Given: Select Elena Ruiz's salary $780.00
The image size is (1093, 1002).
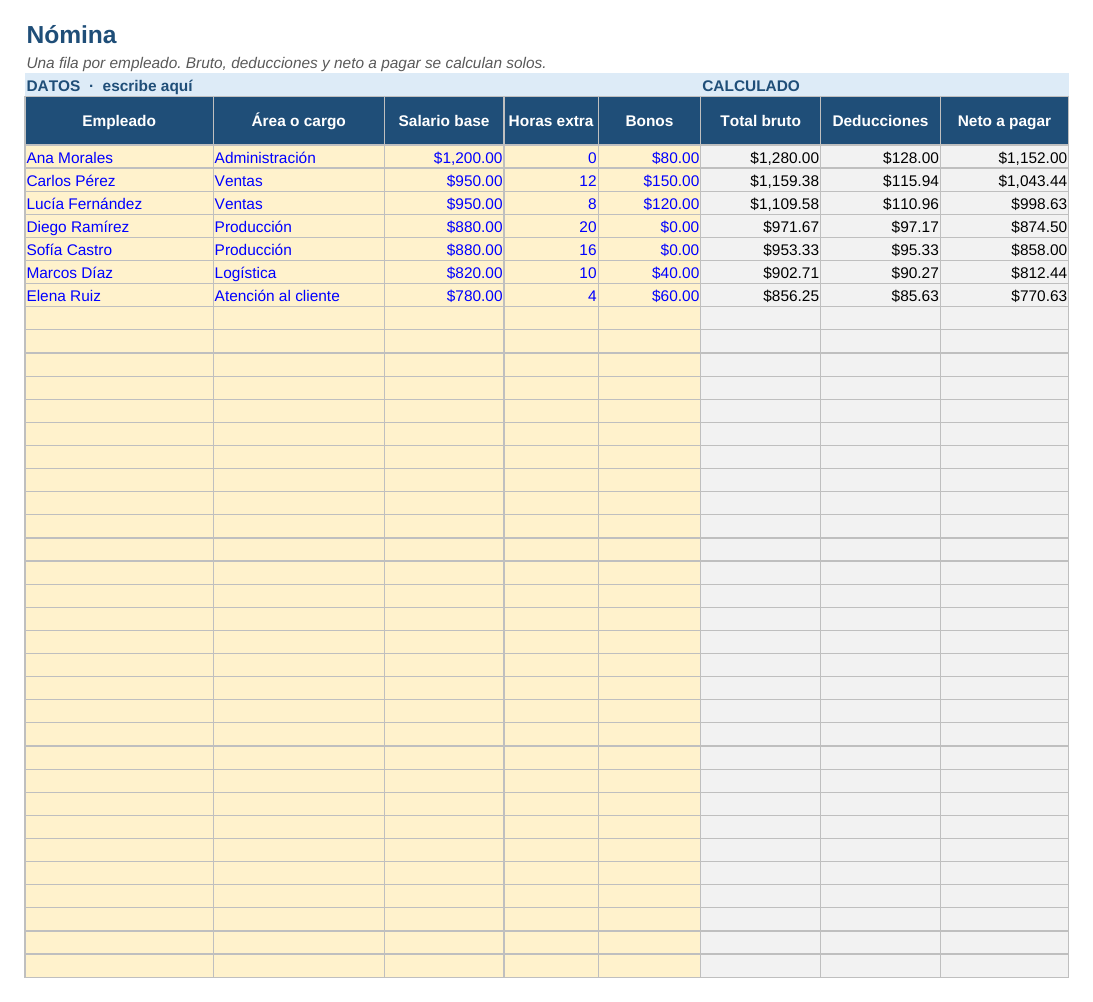Looking at the screenshot, I should (444, 296).
